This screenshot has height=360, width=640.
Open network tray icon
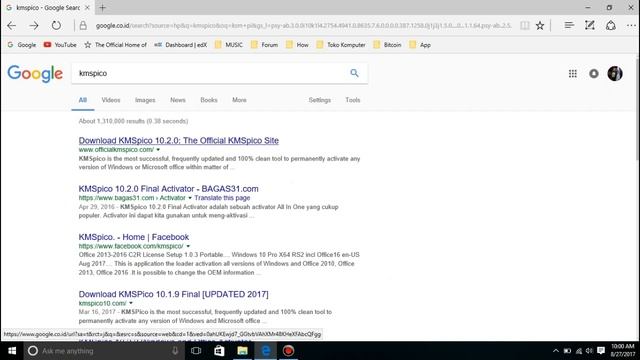[x=579, y=351]
